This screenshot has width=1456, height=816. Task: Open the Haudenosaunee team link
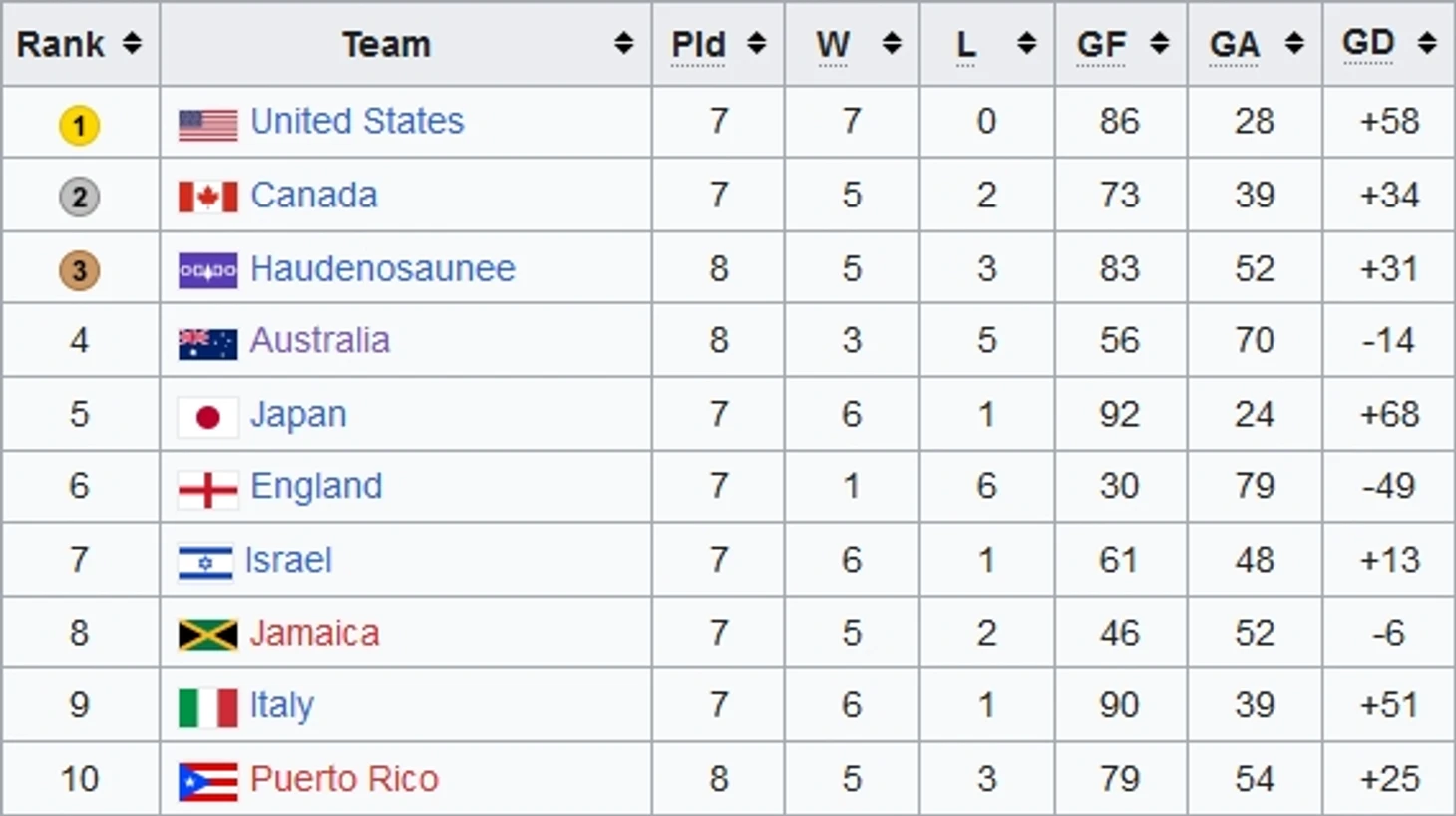382,268
